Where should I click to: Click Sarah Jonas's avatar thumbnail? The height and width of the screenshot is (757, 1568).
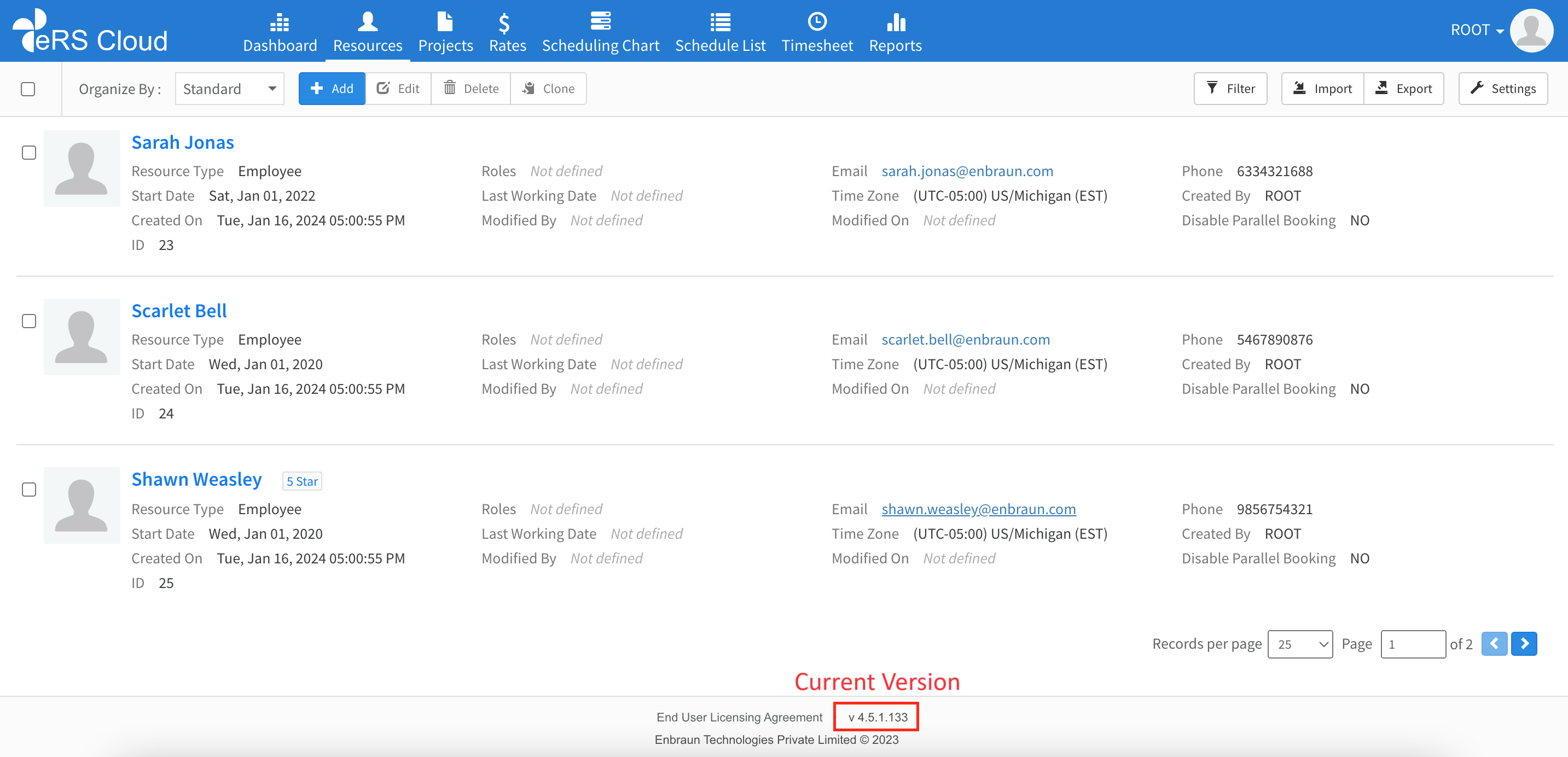82,168
